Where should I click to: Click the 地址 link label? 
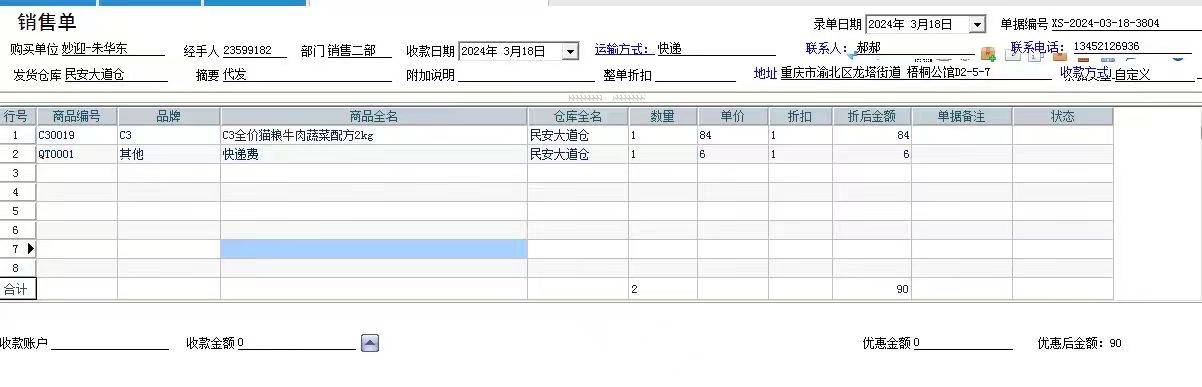click(x=765, y=73)
